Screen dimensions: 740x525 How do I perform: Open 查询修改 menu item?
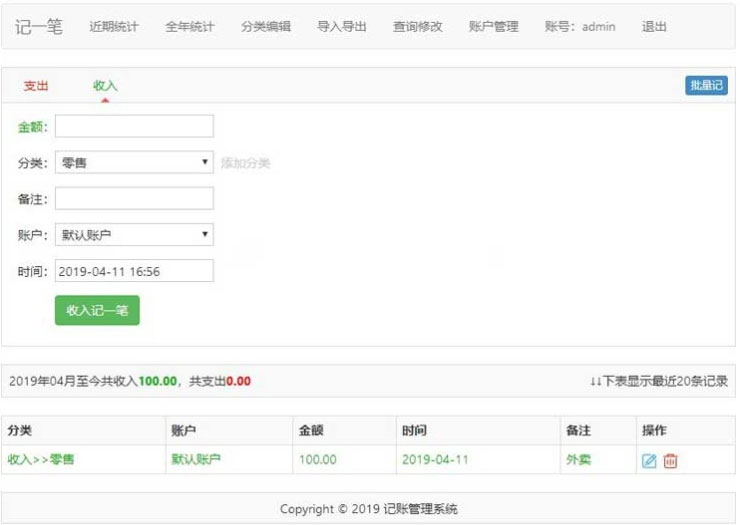(418, 26)
